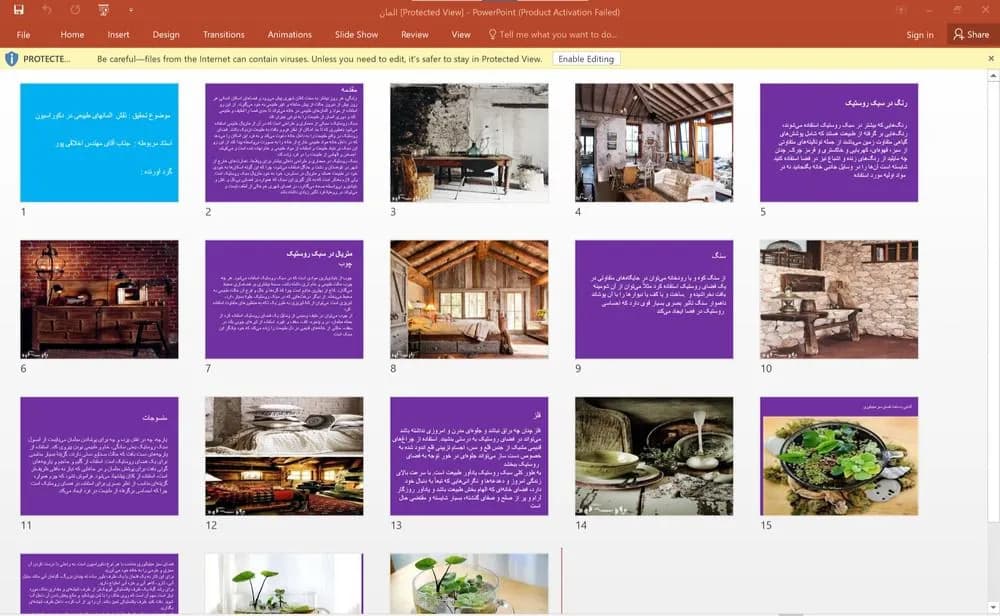This screenshot has height=616, width=1000.
Task: Click the Share button
Action: pyautogui.click(x=972, y=34)
